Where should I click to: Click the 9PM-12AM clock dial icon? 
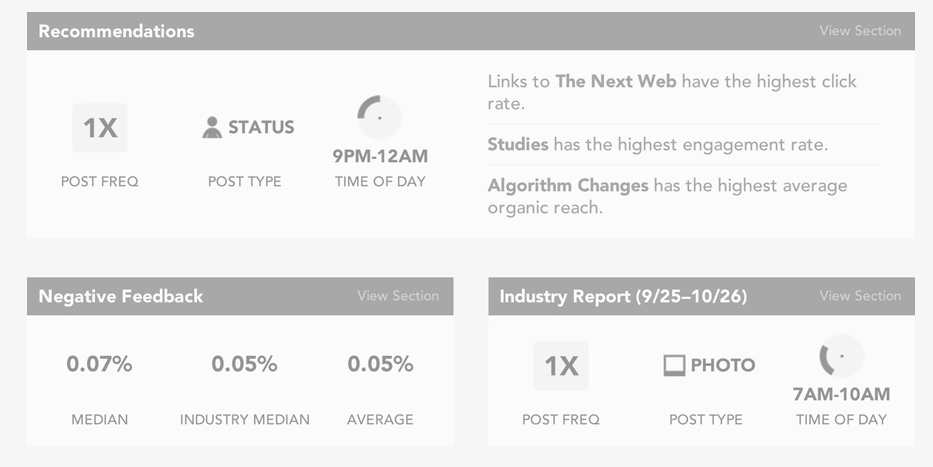coord(380,117)
